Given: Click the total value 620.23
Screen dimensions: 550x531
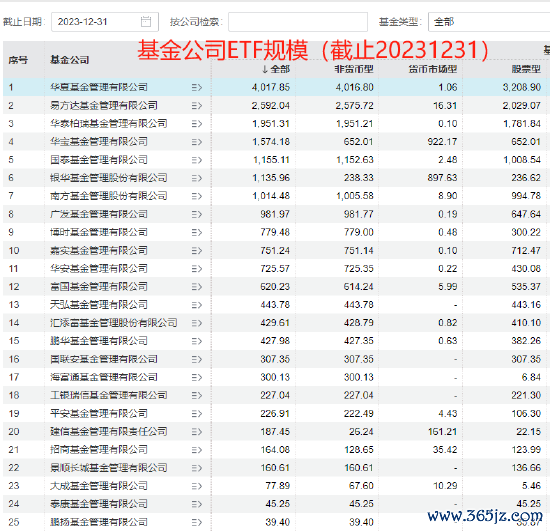Looking at the screenshot, I should point(275,287).
